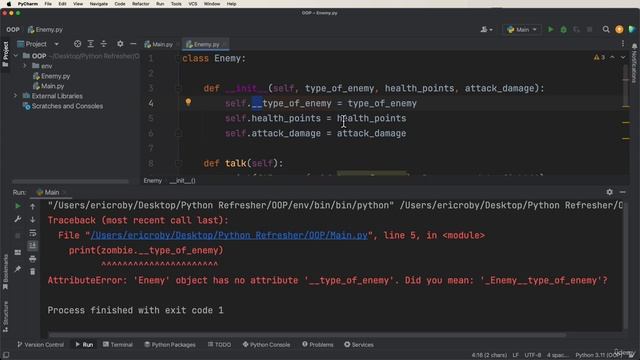
Task: Go to previous highlighted error arrow
Action: click(612, 58)
